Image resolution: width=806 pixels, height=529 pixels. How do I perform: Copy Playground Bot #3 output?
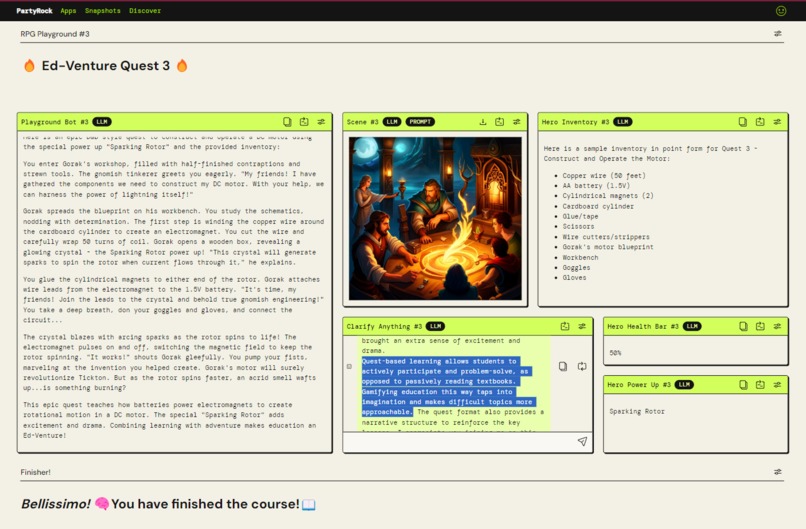pos(287,122)
